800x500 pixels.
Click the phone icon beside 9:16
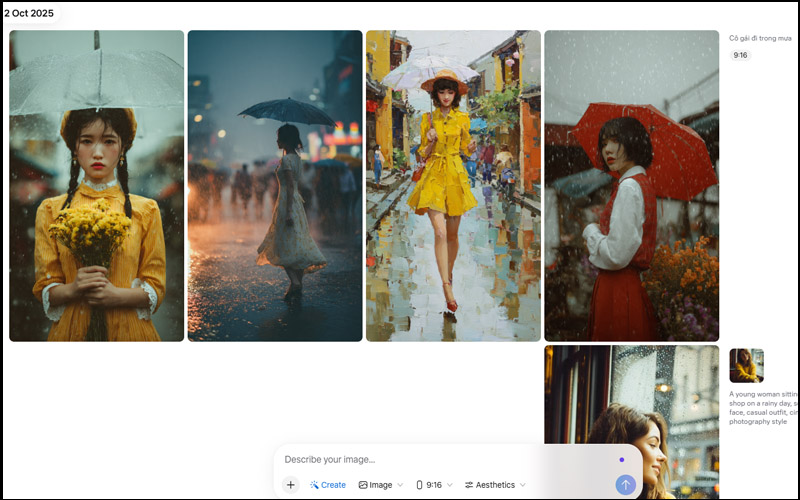click(x=419, y=485)
